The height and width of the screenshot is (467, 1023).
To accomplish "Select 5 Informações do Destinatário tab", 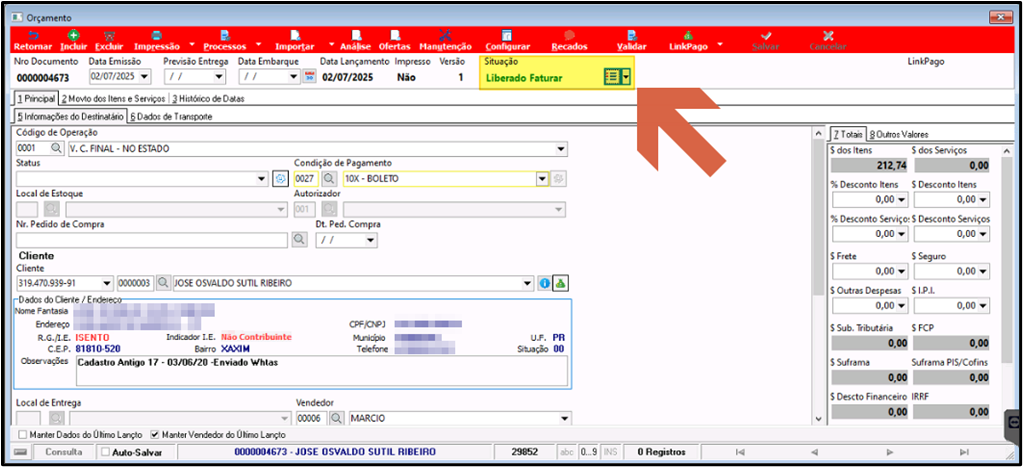I will coord(70,116).
